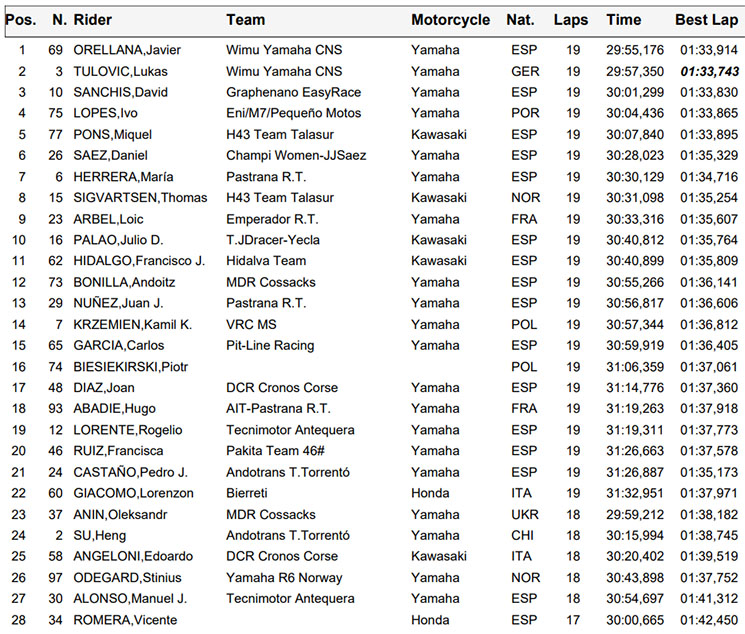Select rider 'TULOVIC,Lukas'

click(x=120, y=71)
